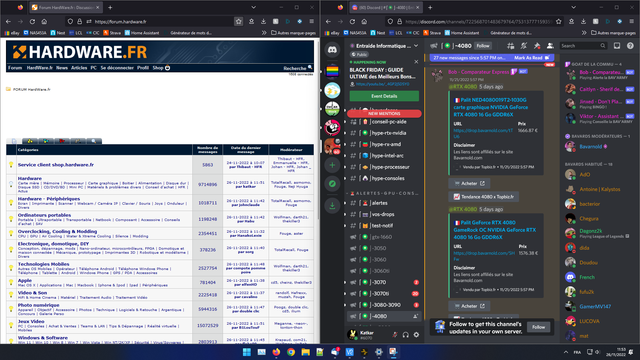The image size is (640, 360).
Task: List all tabs dropdown in hardware.fr window
Action: click(253, 7)
